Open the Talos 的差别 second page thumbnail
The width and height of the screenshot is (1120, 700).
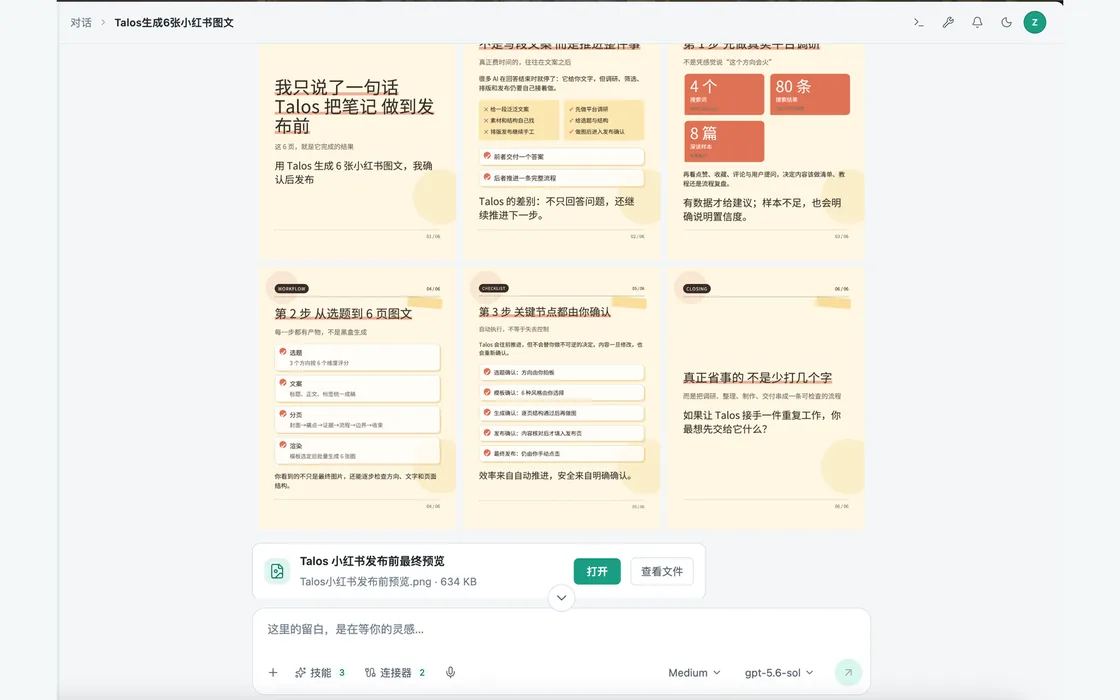tap(561, 151)
